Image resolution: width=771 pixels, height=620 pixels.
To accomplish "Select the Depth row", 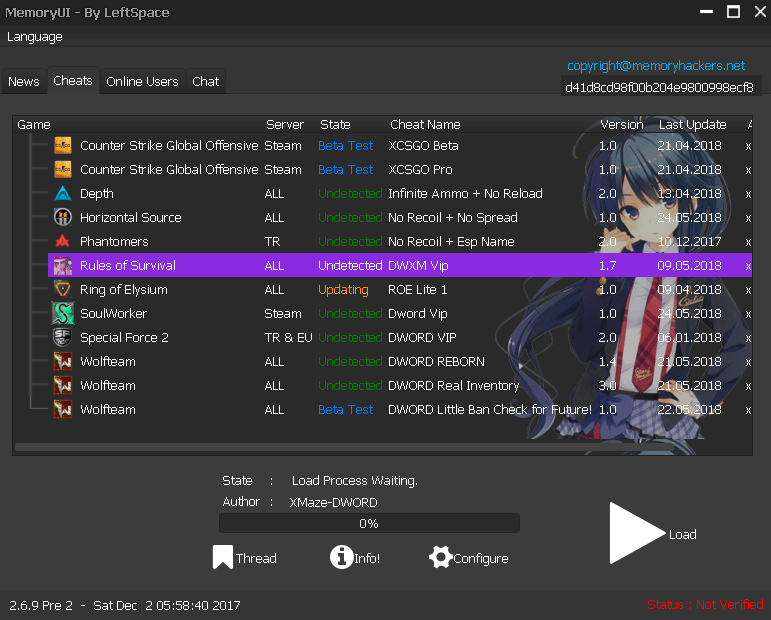I will point(400,194).
